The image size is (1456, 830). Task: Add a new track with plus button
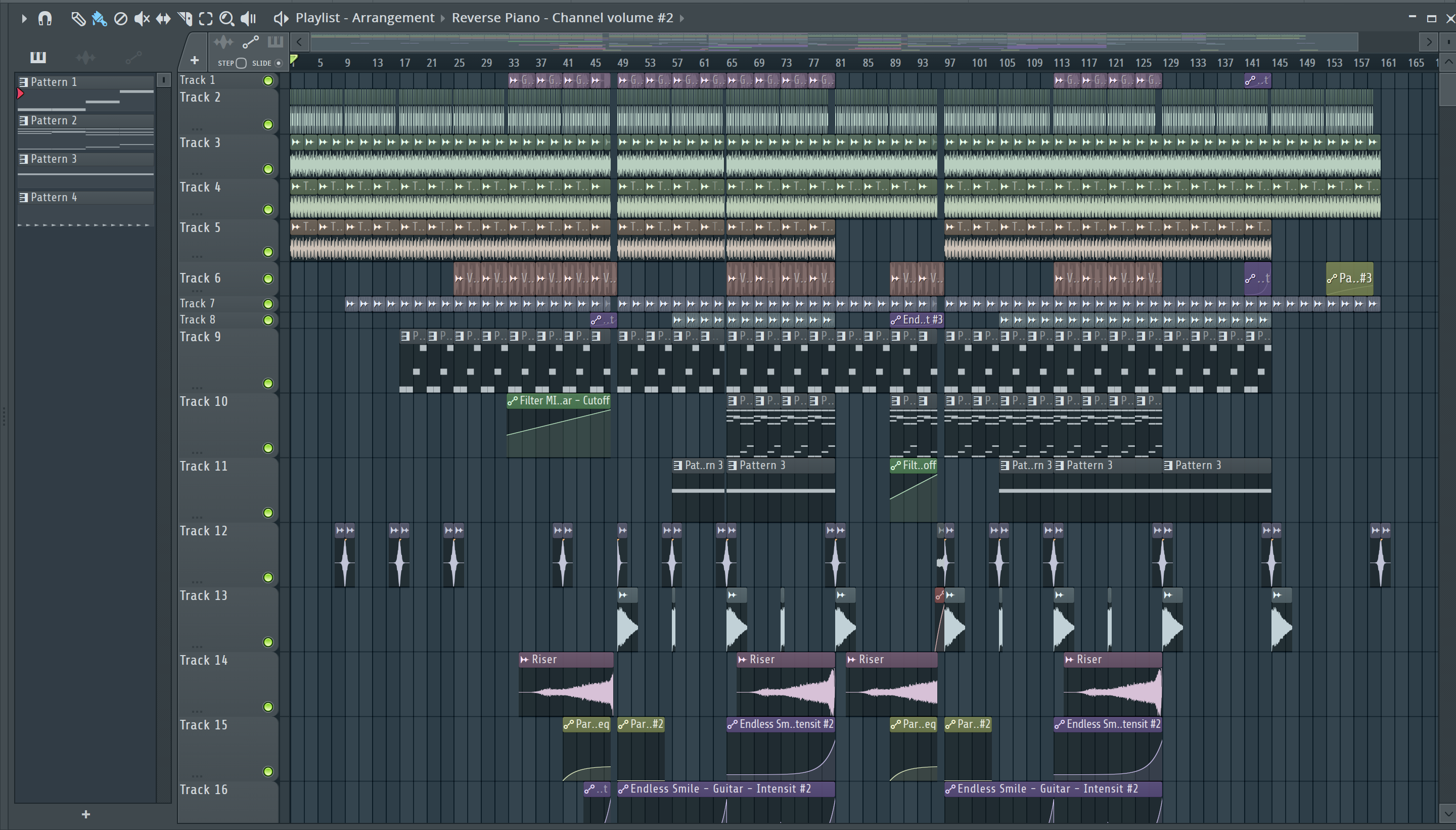point(195,60)
